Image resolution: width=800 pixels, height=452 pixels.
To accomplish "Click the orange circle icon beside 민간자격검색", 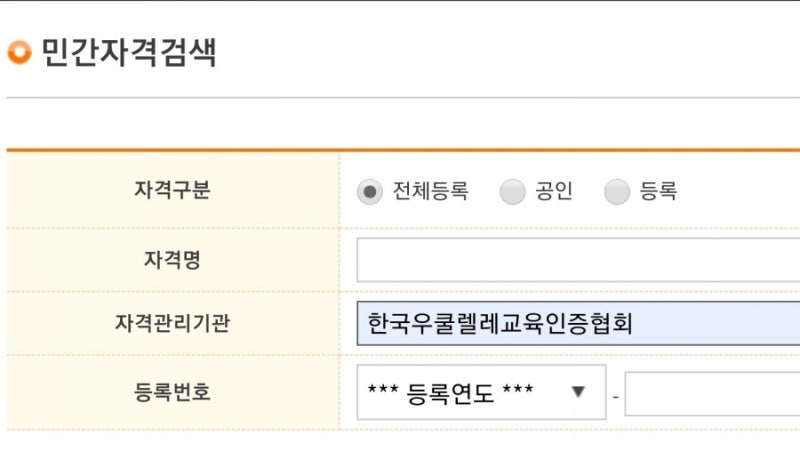I will 19,52.
